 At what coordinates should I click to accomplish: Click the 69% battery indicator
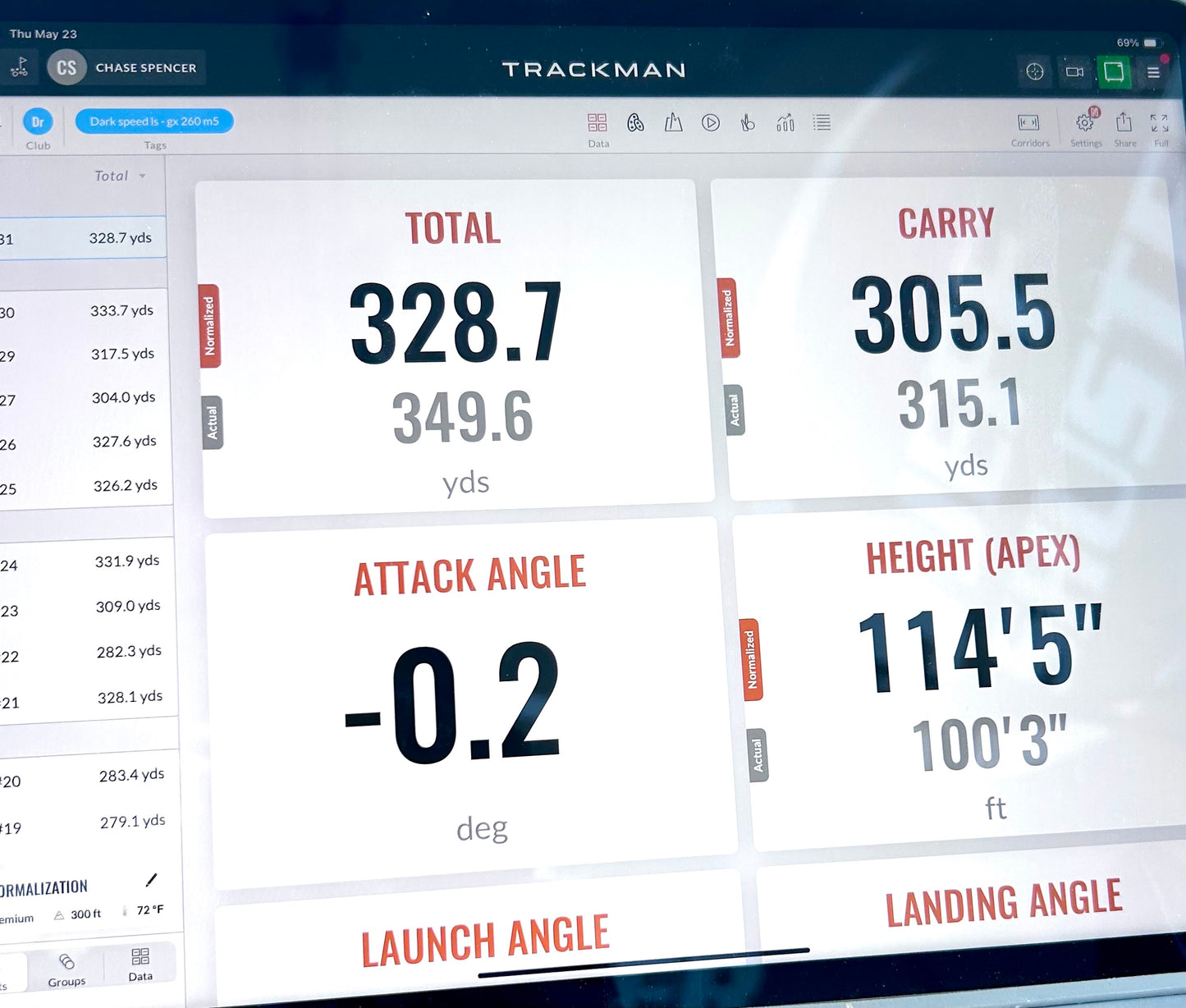(1136, 43)
